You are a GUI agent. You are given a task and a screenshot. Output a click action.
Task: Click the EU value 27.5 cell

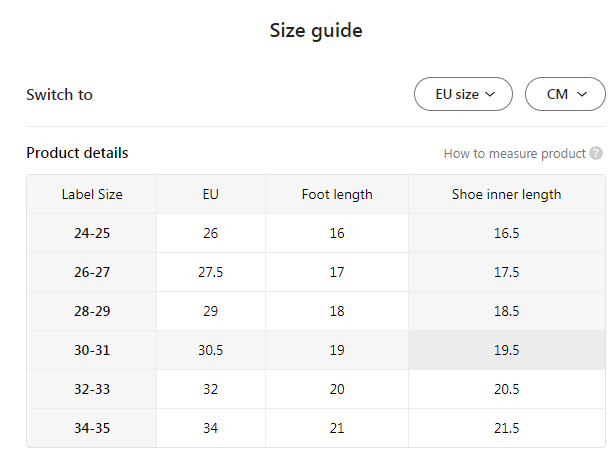point(210,272)
